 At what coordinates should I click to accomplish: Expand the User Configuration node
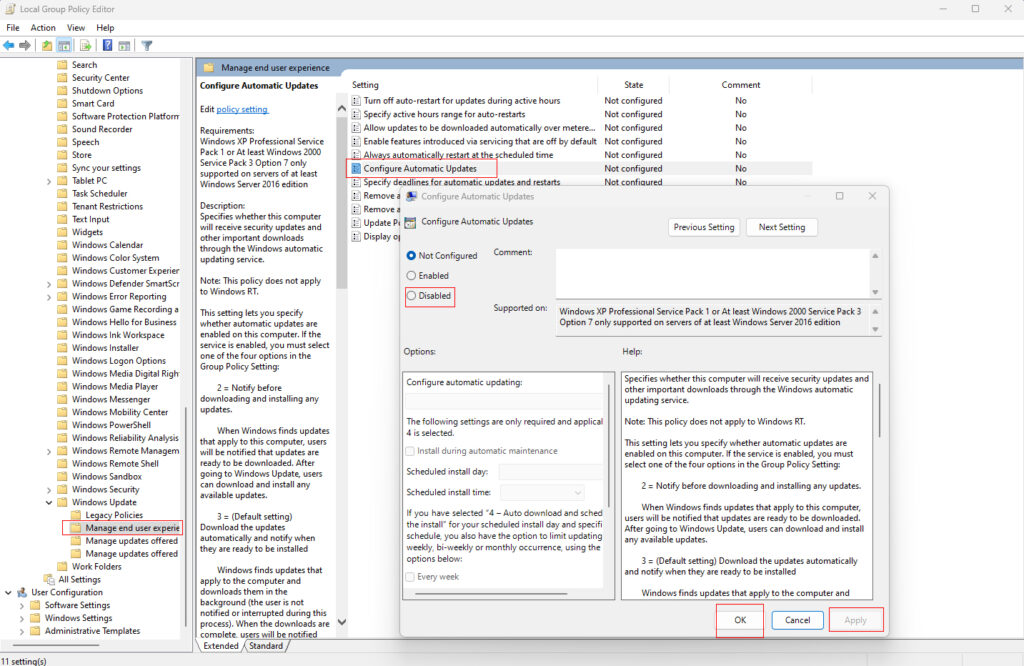tap(6, 592)
